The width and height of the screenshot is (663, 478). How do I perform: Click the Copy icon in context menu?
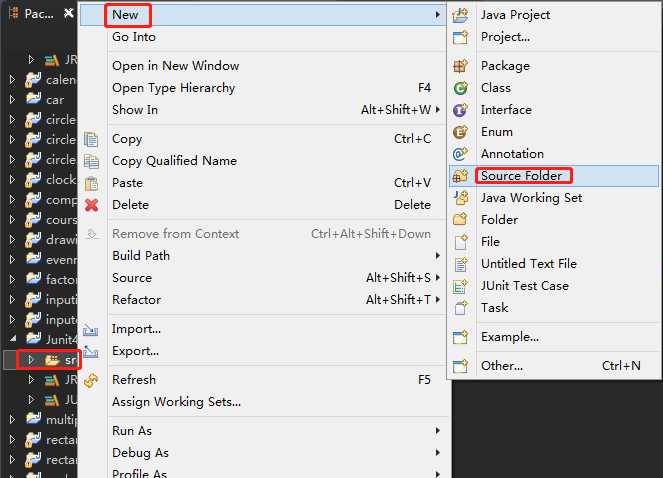tap(91, 139)
